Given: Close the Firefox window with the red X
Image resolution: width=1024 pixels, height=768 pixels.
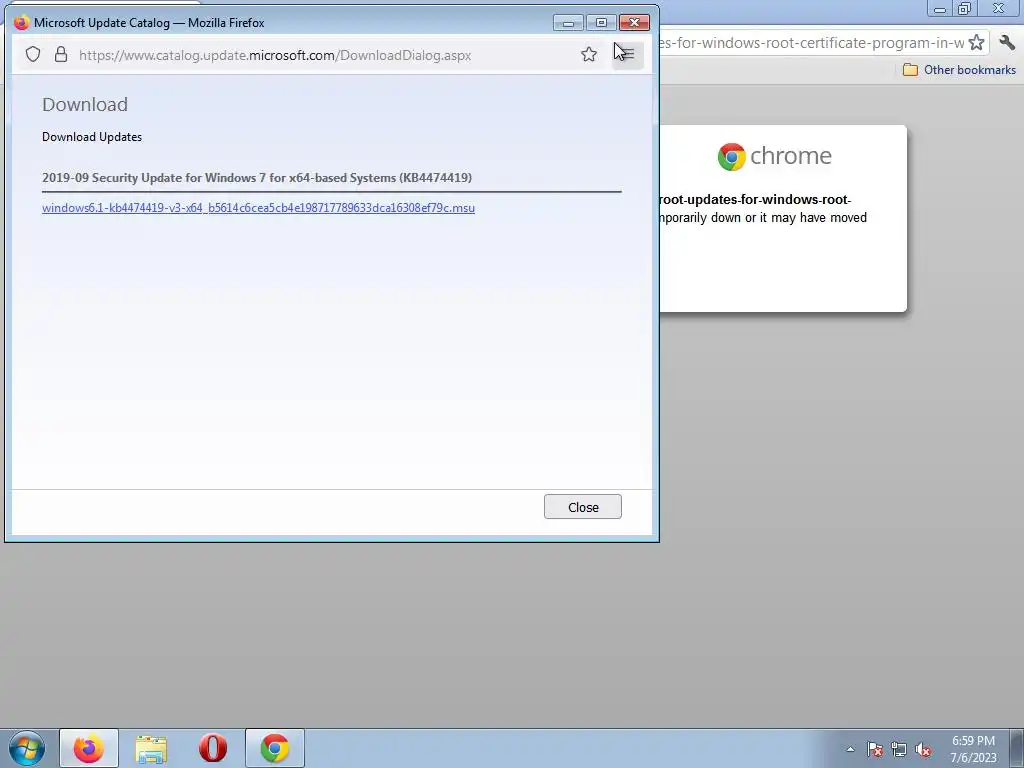Looking at the screenshot, I should coord(634,23).
